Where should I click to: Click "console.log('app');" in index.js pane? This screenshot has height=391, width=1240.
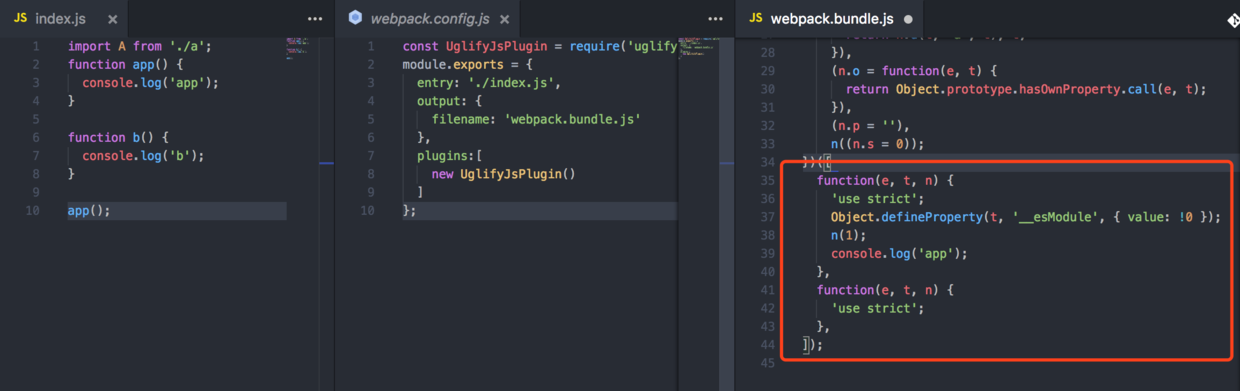pyautogui.click(x=150, y=83)
